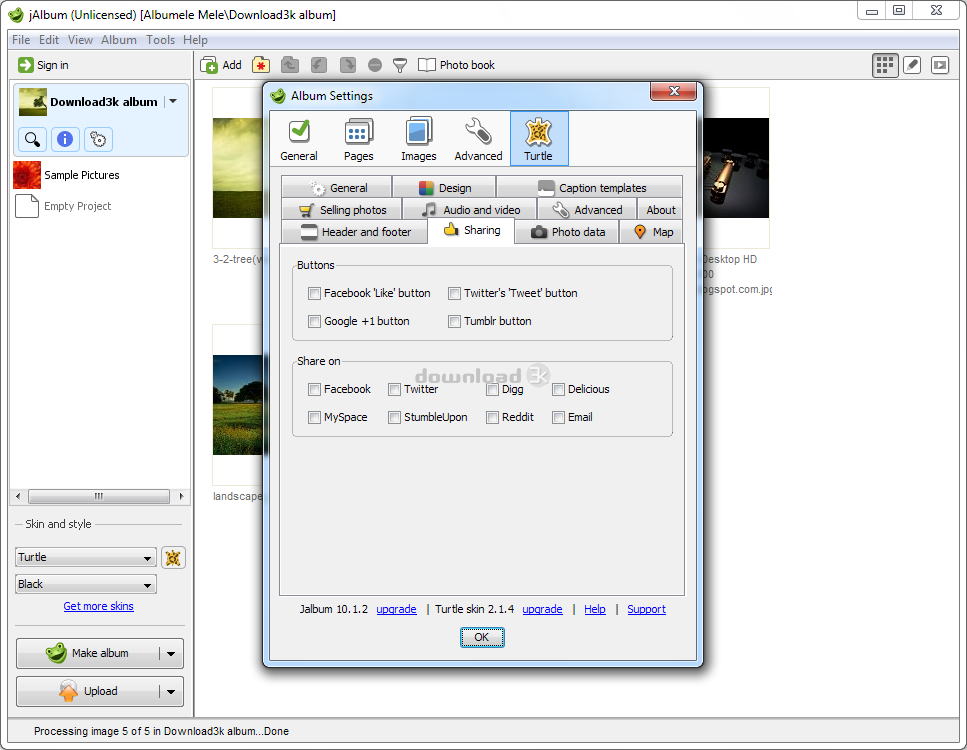Click the move up folder icon
This screenshot has height=750, width=967.
coord(290,65)
